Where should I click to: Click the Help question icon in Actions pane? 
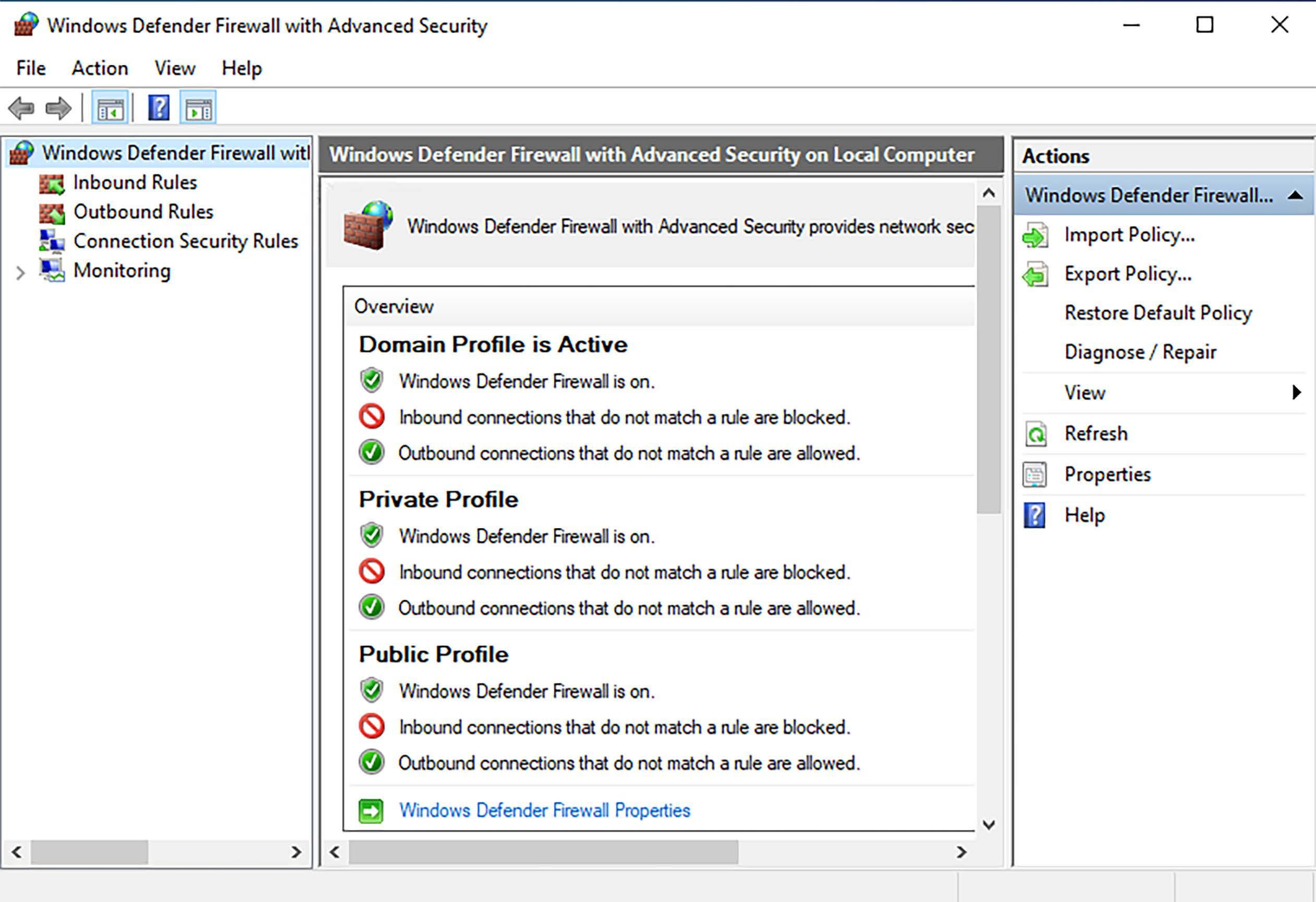tap(1034, 516)
